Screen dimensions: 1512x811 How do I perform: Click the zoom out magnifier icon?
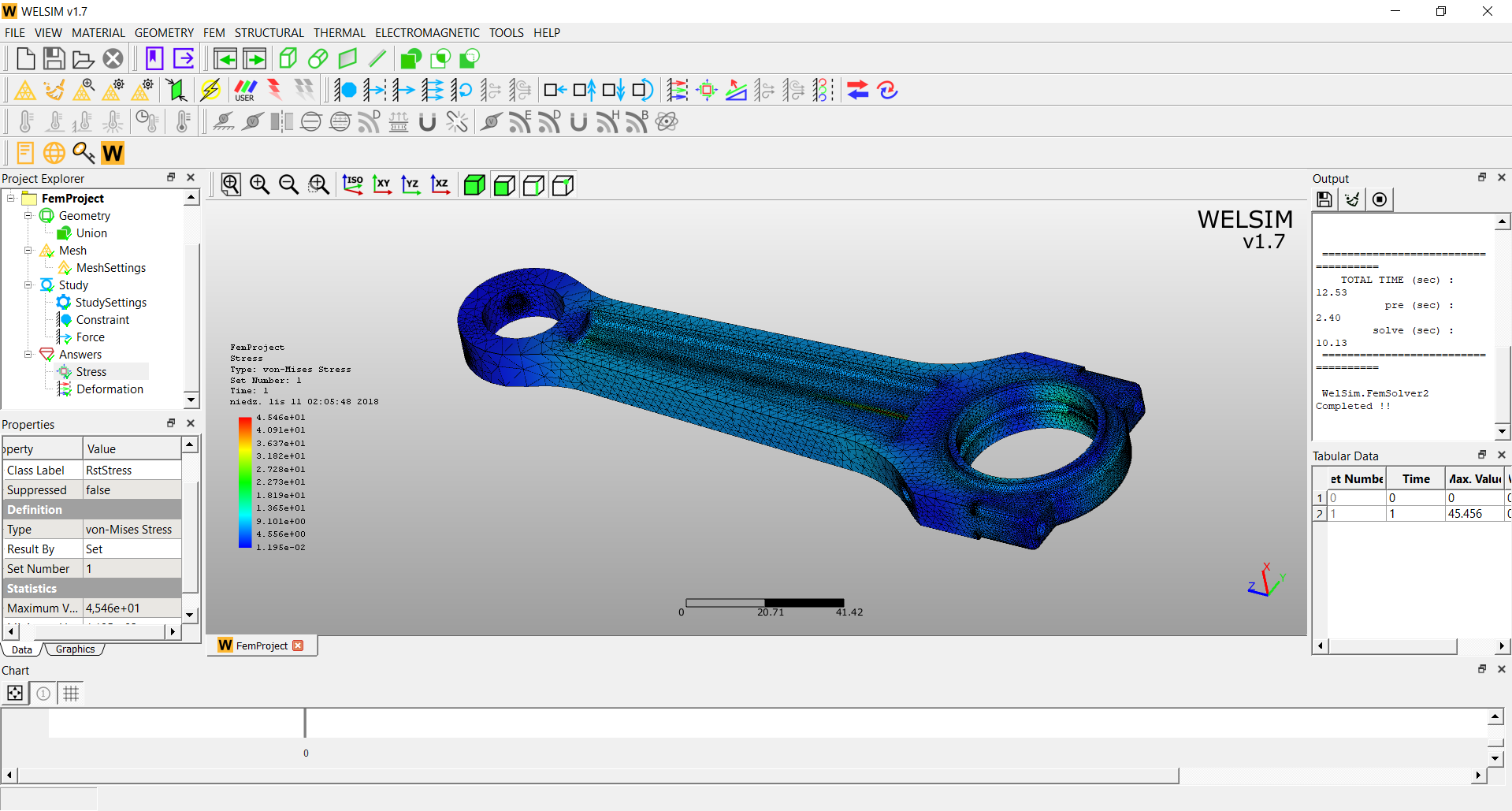289,185
